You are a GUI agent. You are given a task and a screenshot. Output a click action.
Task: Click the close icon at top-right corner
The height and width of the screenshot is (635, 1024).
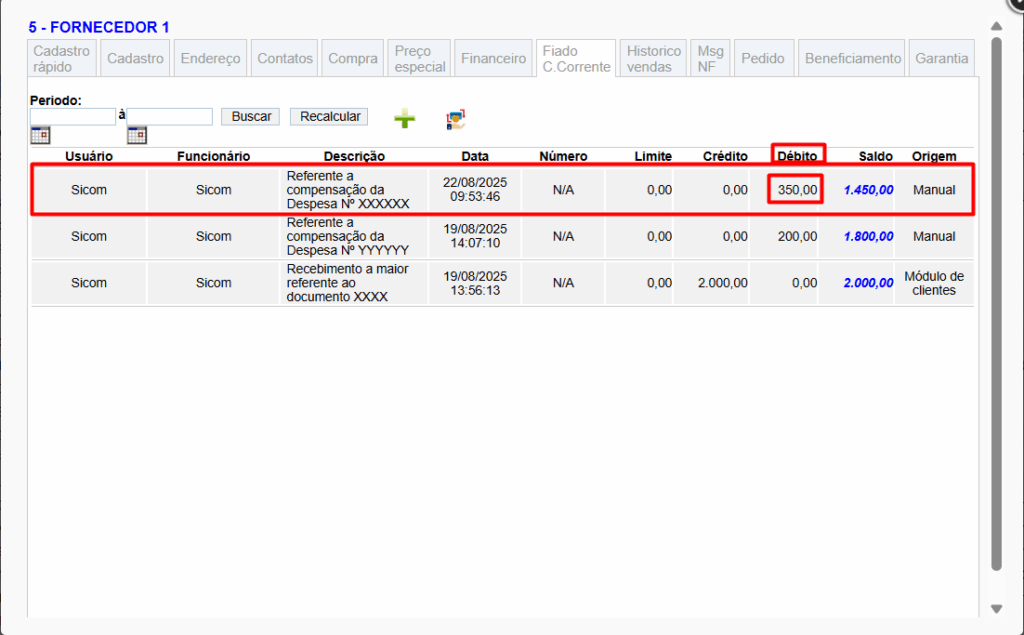pyautogui.click(x=1014, y=4)
